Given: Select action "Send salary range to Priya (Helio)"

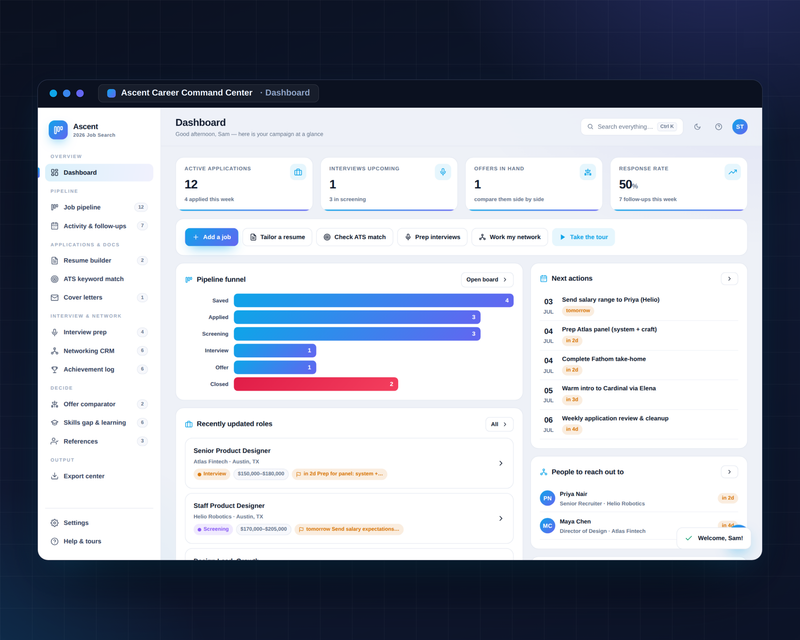Looking at the screenshot, I should 639,305.
